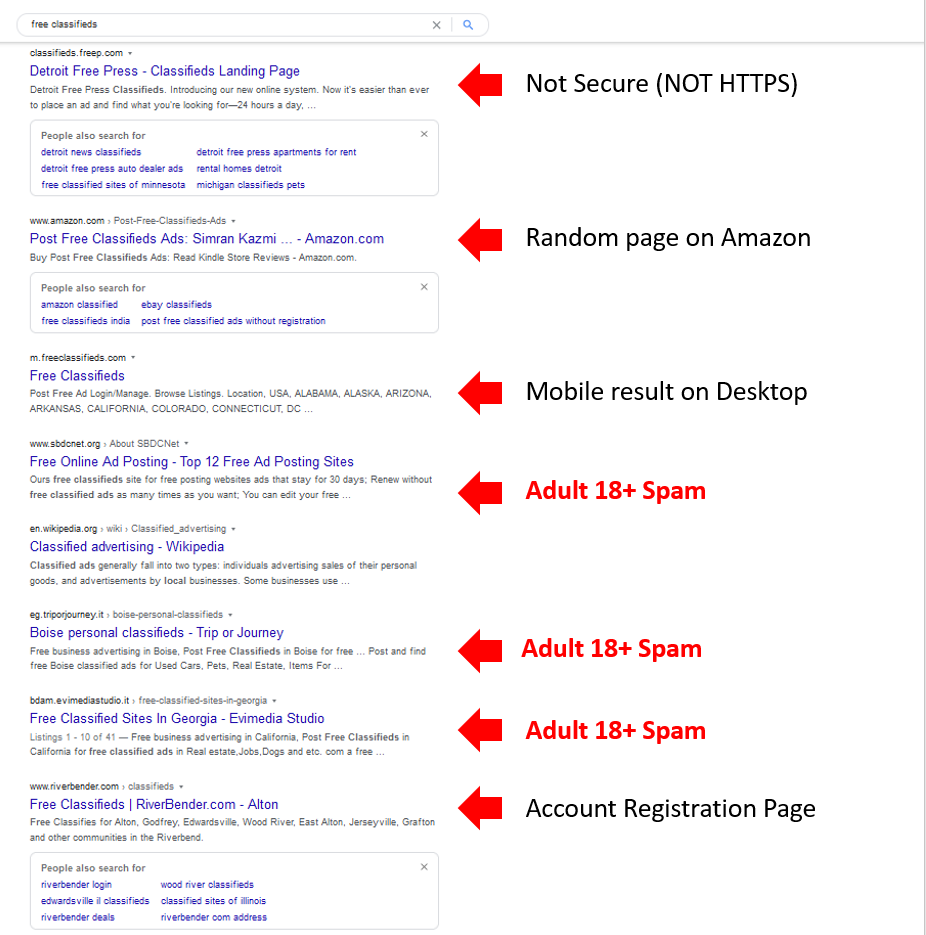Viewport: 926px width, 935px height.
Task: Dismiss the Detroit 'People also search for' box
Action: coord(424,134)
